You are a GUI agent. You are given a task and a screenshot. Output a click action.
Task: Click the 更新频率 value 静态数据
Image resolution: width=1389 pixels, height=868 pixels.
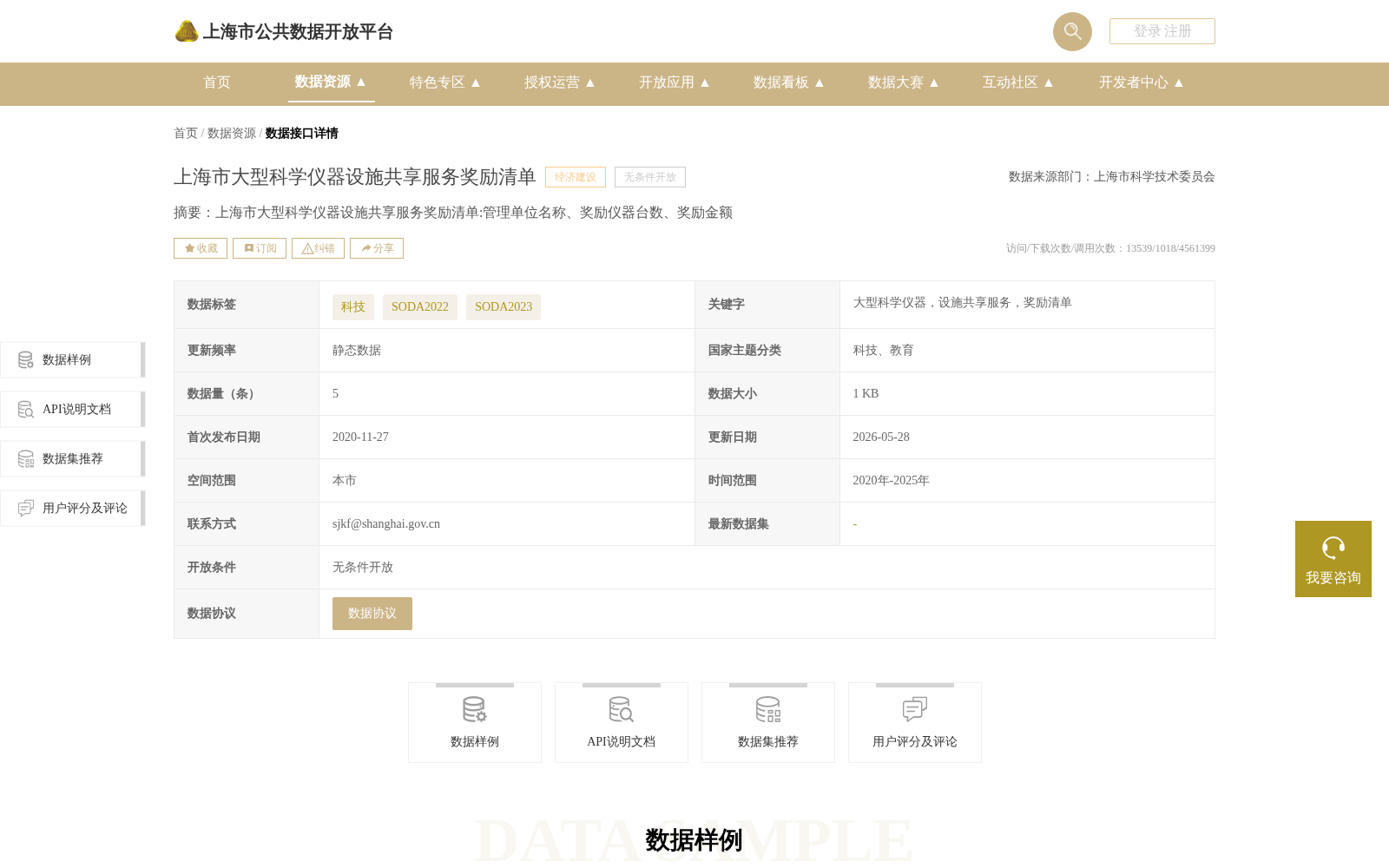tap(357, 351)
